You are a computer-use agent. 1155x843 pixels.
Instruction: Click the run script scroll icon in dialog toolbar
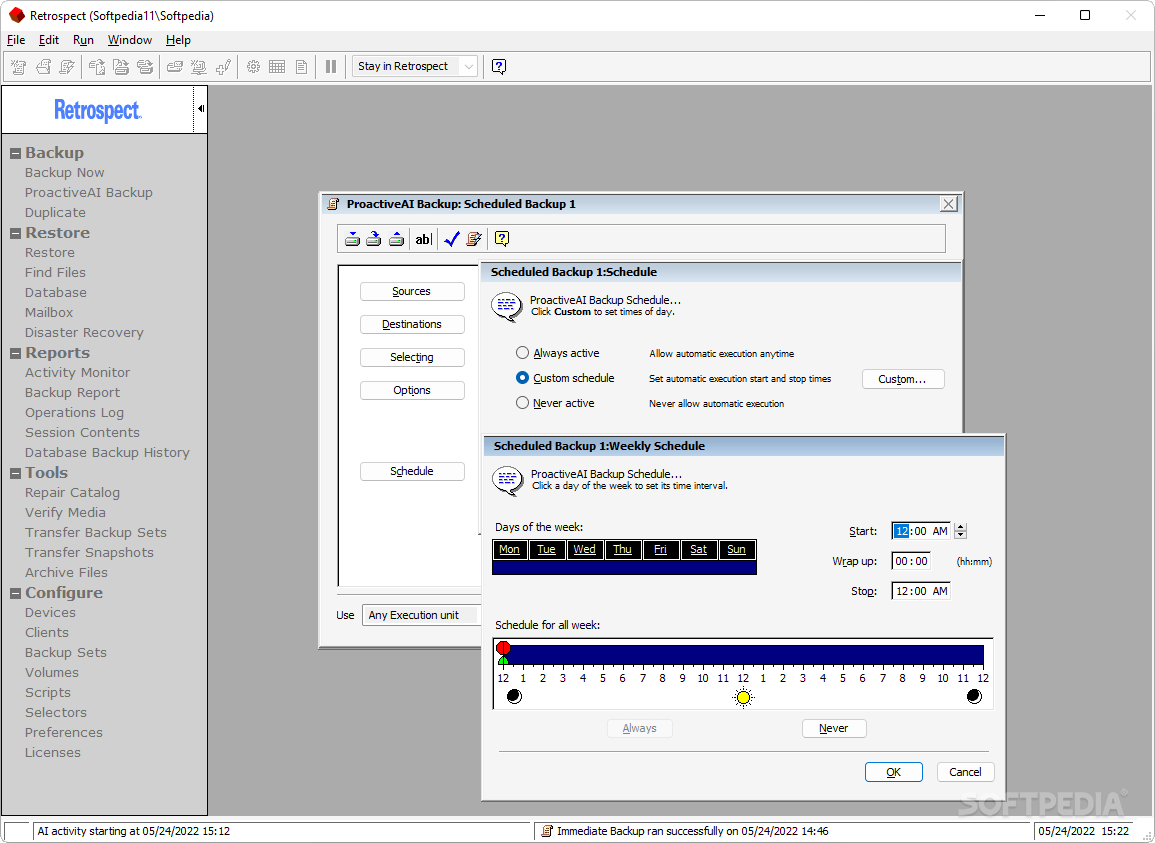(x=474, y=239)
